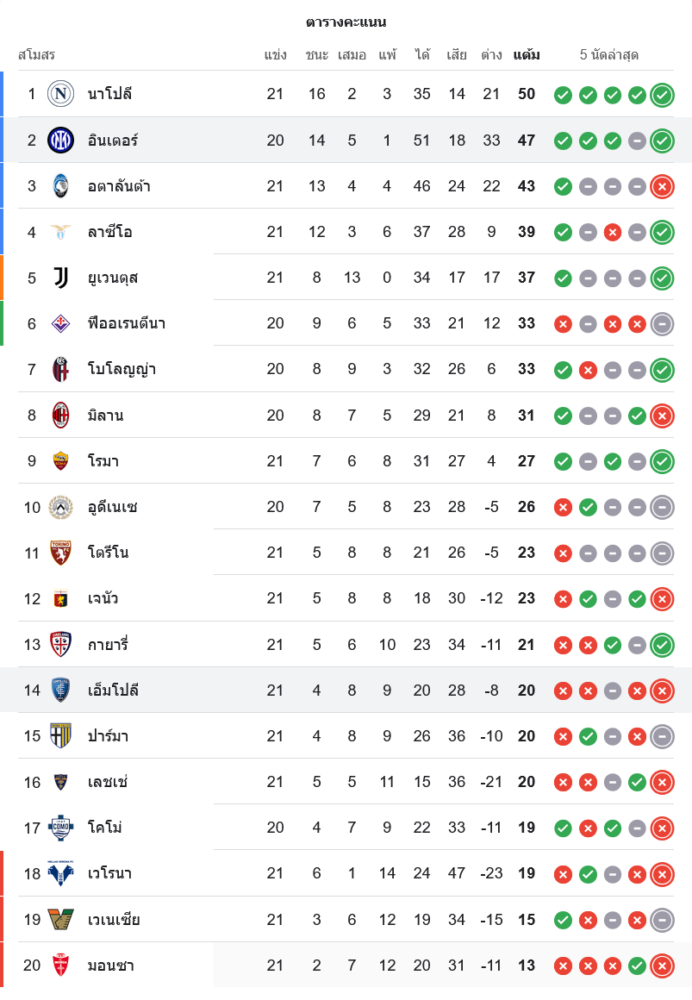This screenshot has height=1000, width=692.
Task: Click the Napoli club crest icon
Action: (x=61, y=94)
